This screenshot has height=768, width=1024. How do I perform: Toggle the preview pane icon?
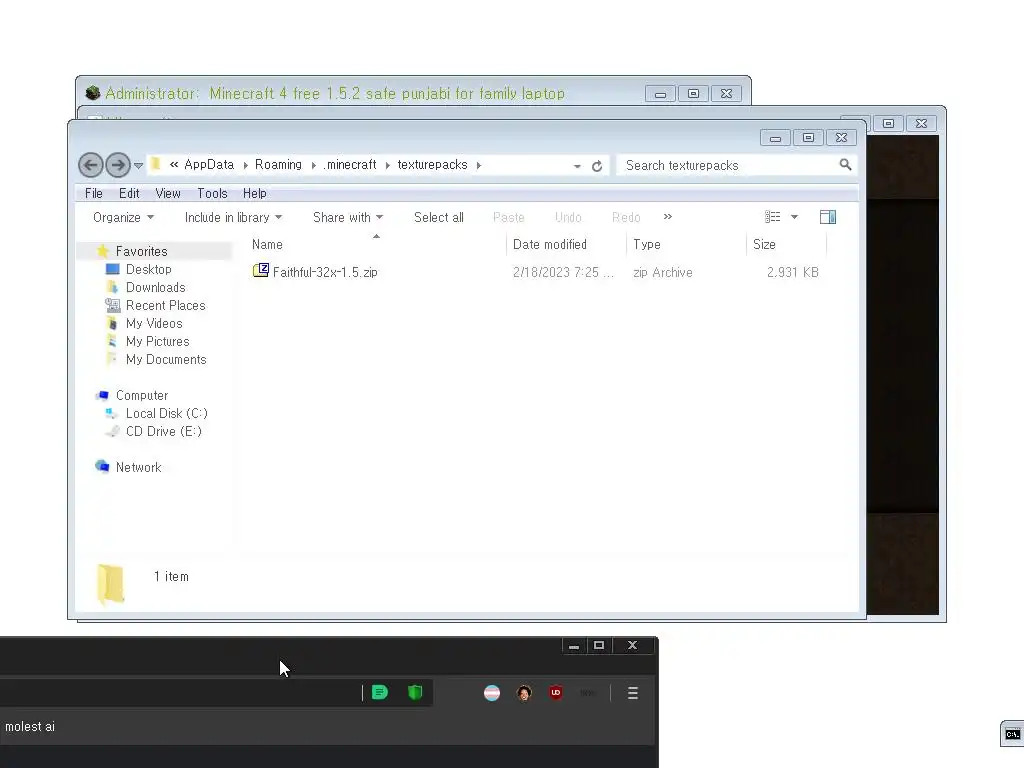827,217
